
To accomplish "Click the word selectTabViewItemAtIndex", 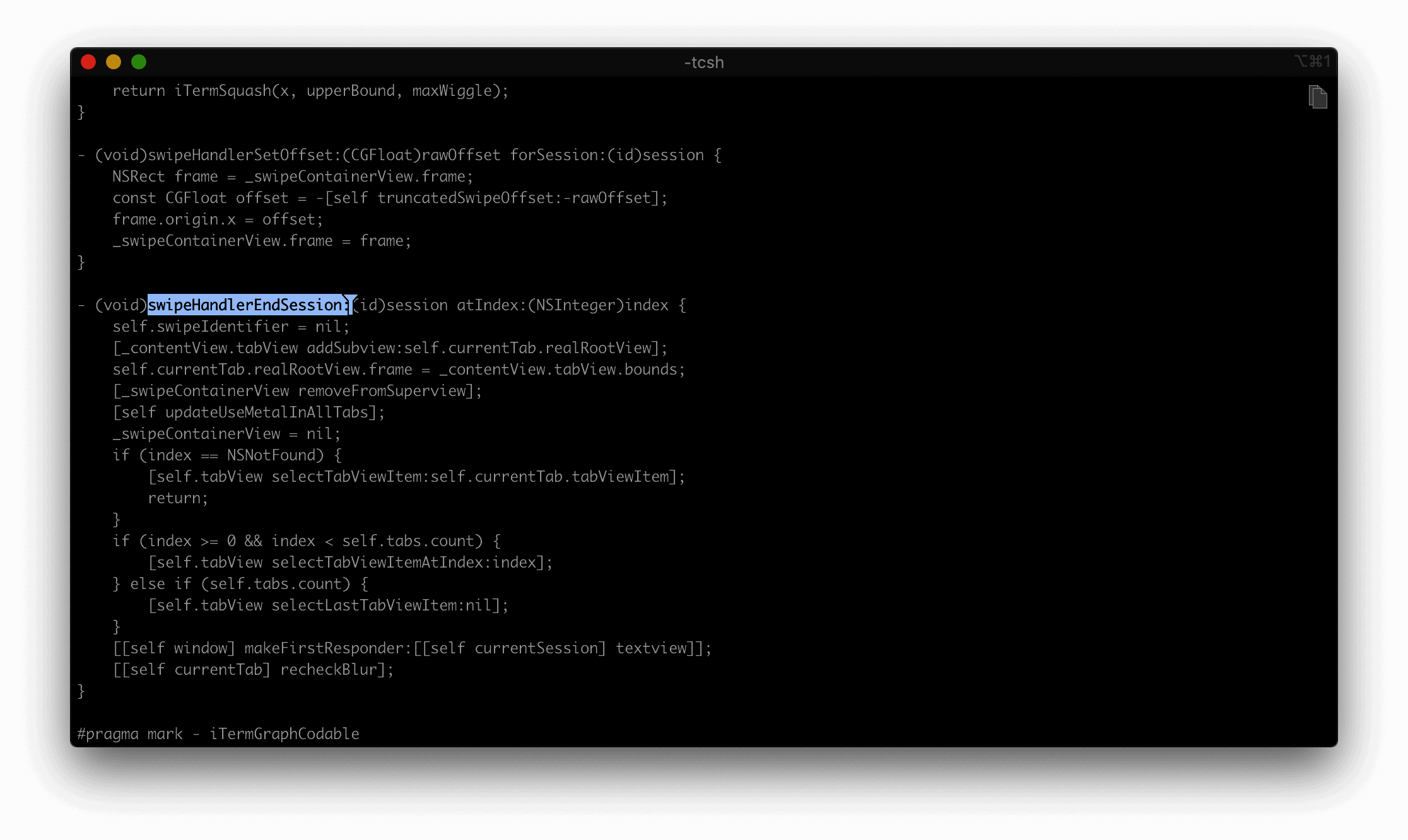I will (x=377, y=563).
